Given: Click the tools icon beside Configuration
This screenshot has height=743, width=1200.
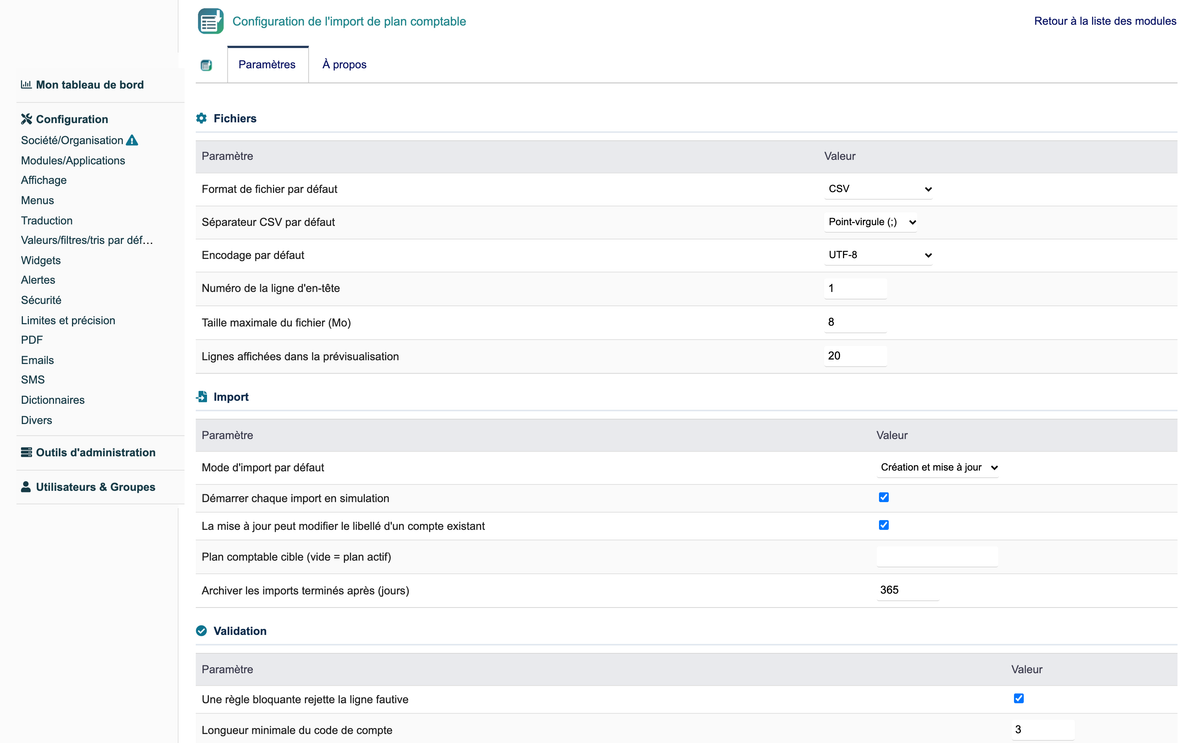Looking at the screenshot, I should 26,119.
